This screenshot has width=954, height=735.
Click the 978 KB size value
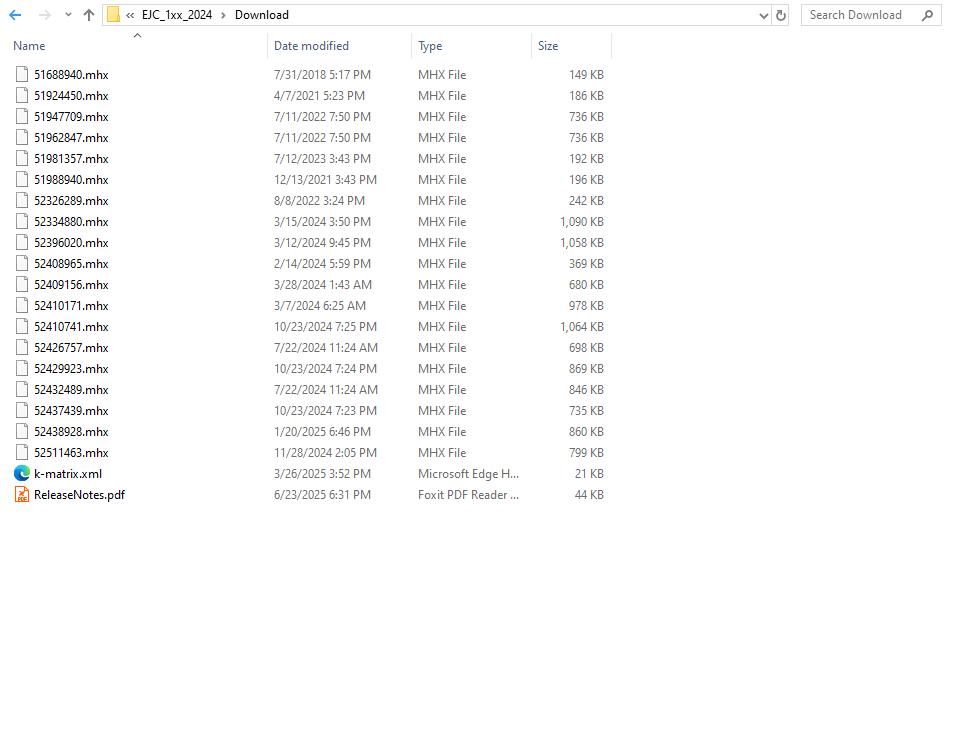587,305
